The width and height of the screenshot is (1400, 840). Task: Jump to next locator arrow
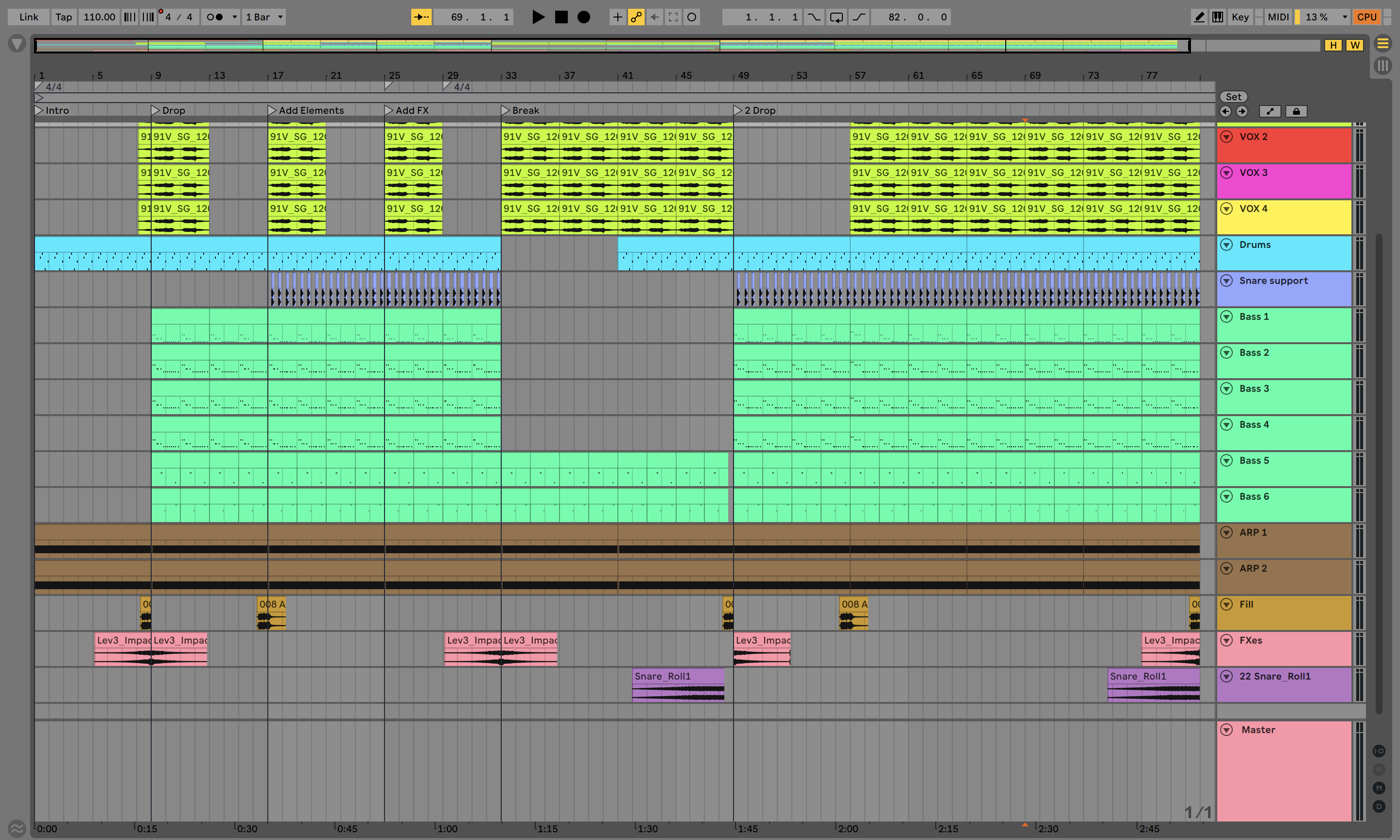(x=1242, y=111)
